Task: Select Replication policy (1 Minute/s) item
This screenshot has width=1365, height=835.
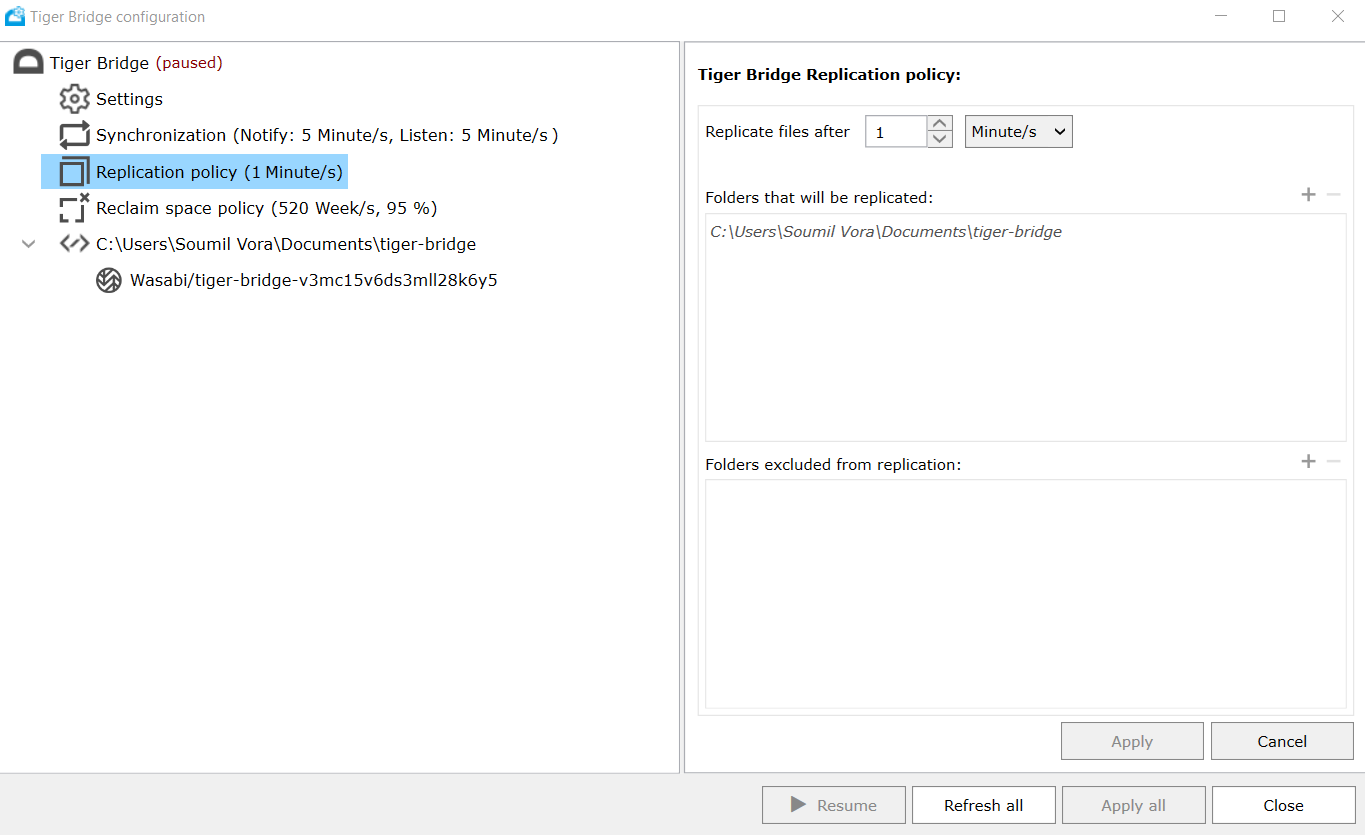Action: click(x=219, y=172)
